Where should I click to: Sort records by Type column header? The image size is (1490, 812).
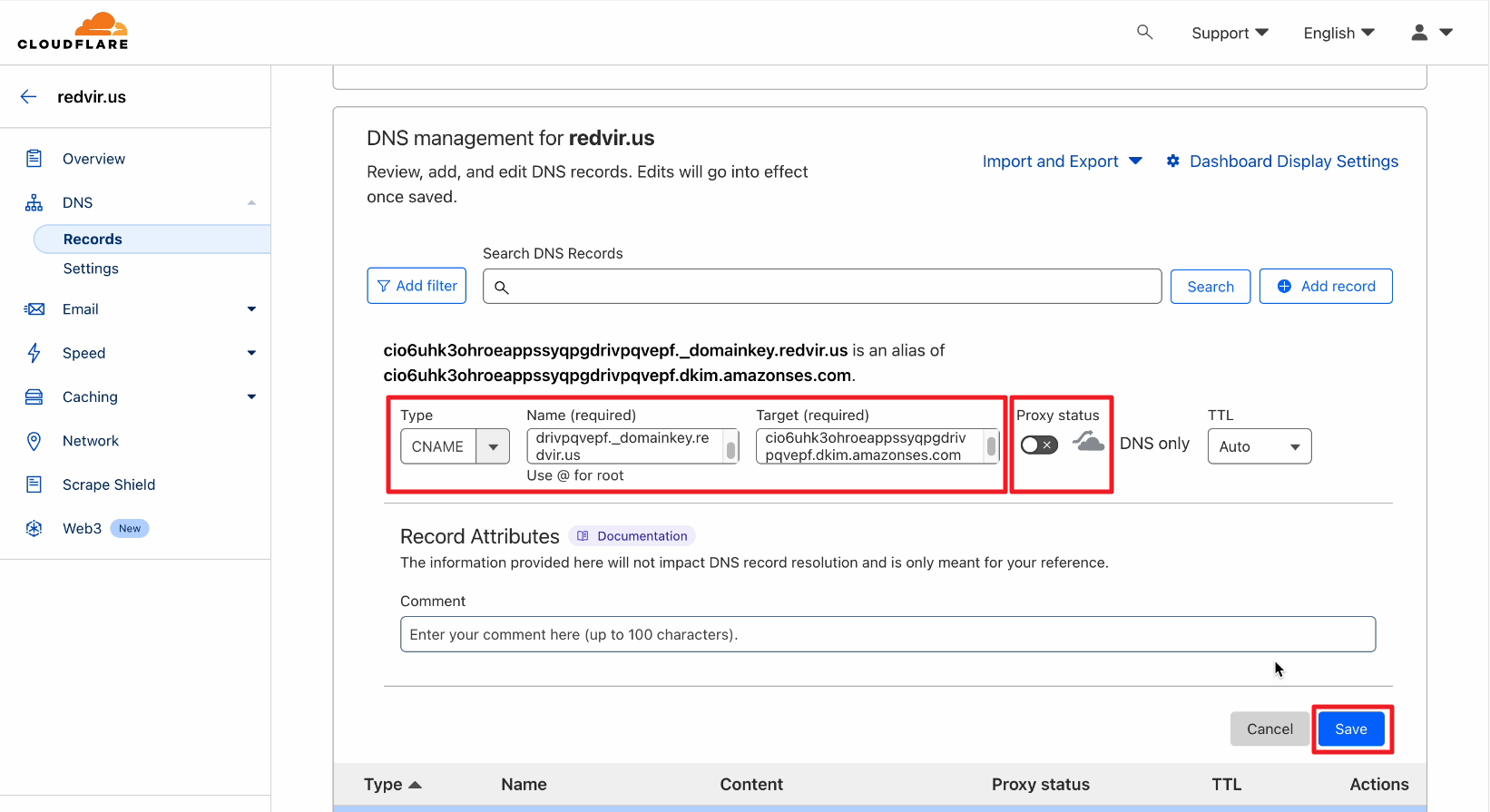pyautogui.click(x=392, y=785)
